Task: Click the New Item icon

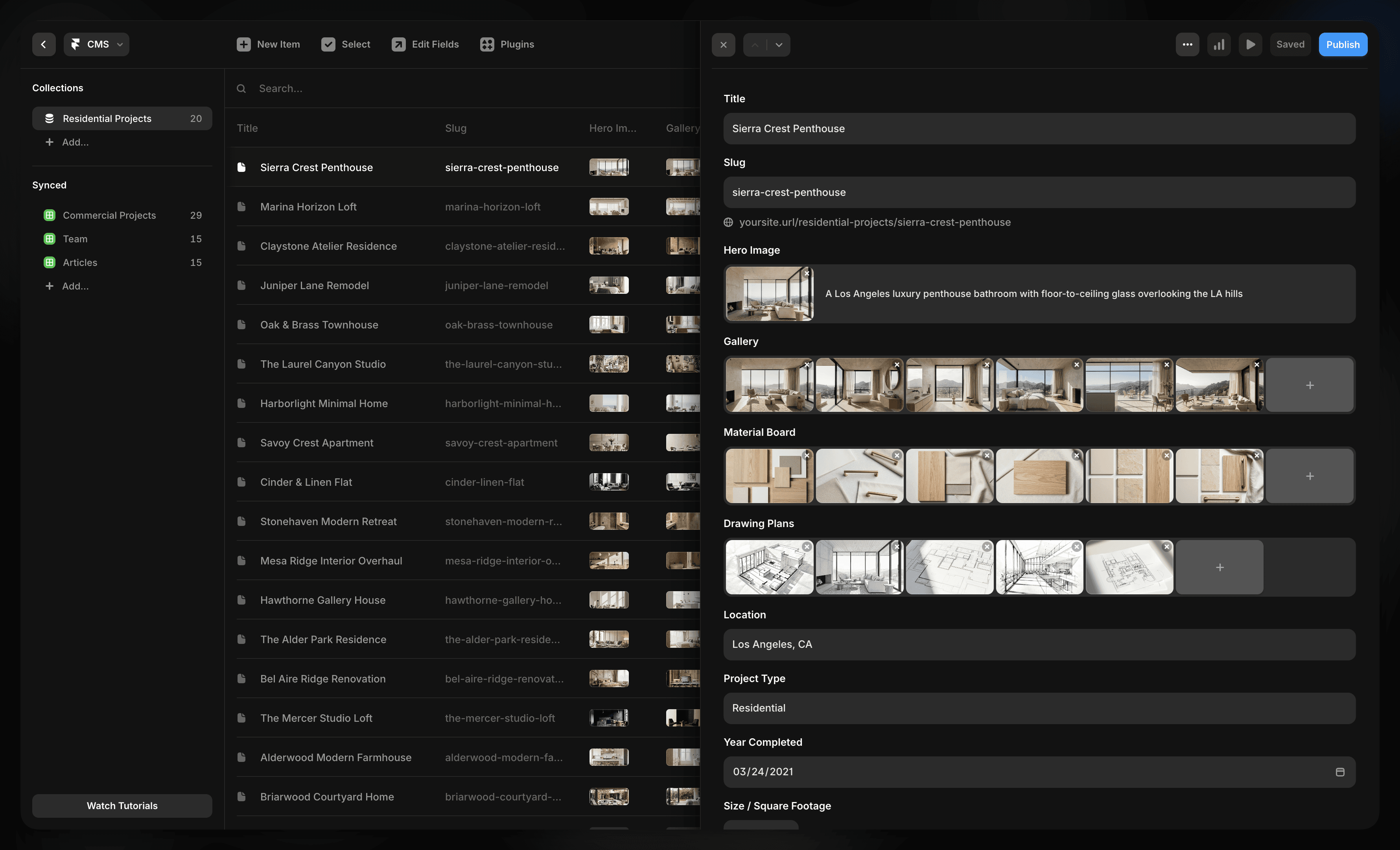Action: tap(243, 44)
